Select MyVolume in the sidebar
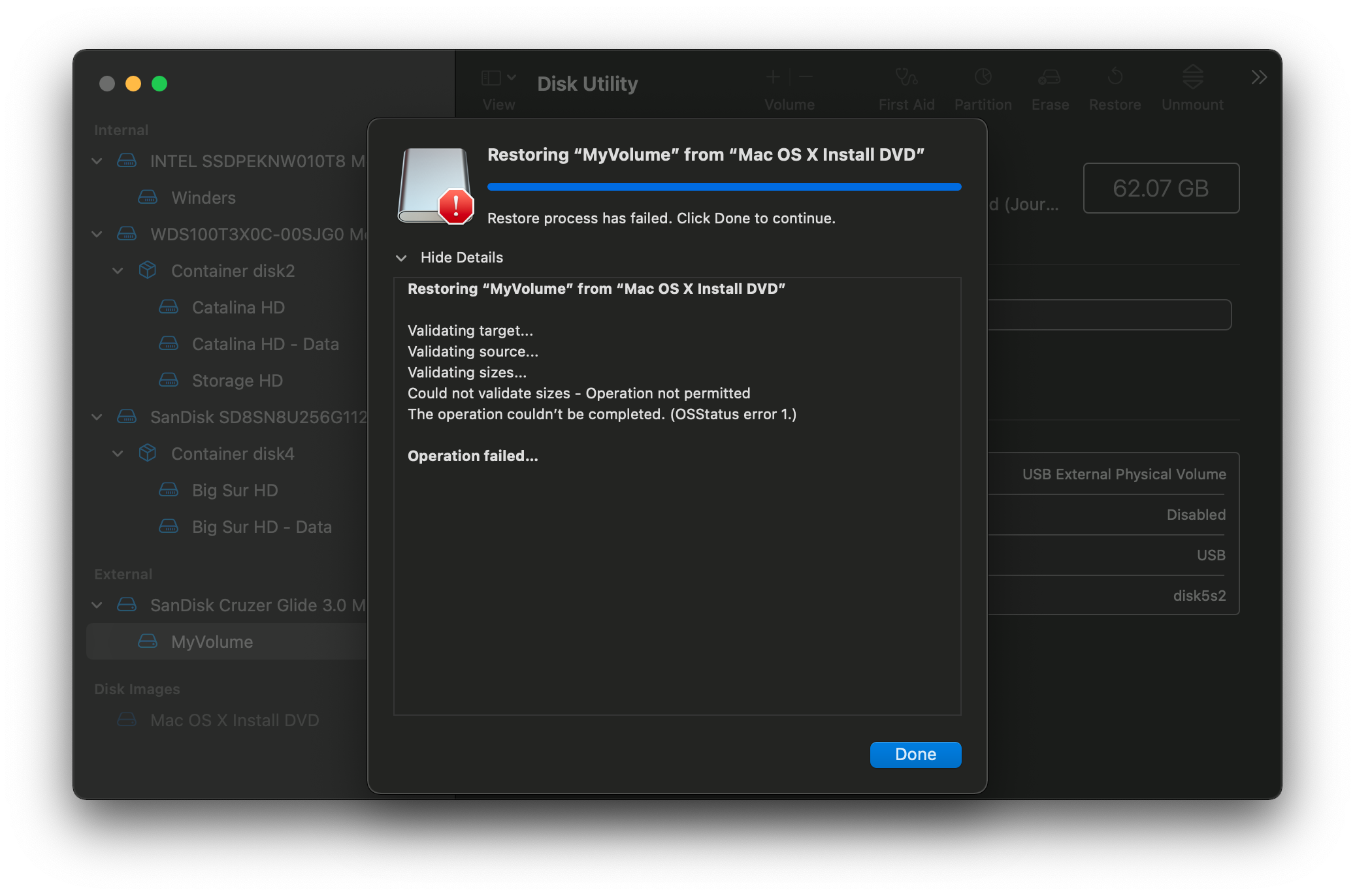This screenshot has height=896, width=1355. [x=212, y=641]
